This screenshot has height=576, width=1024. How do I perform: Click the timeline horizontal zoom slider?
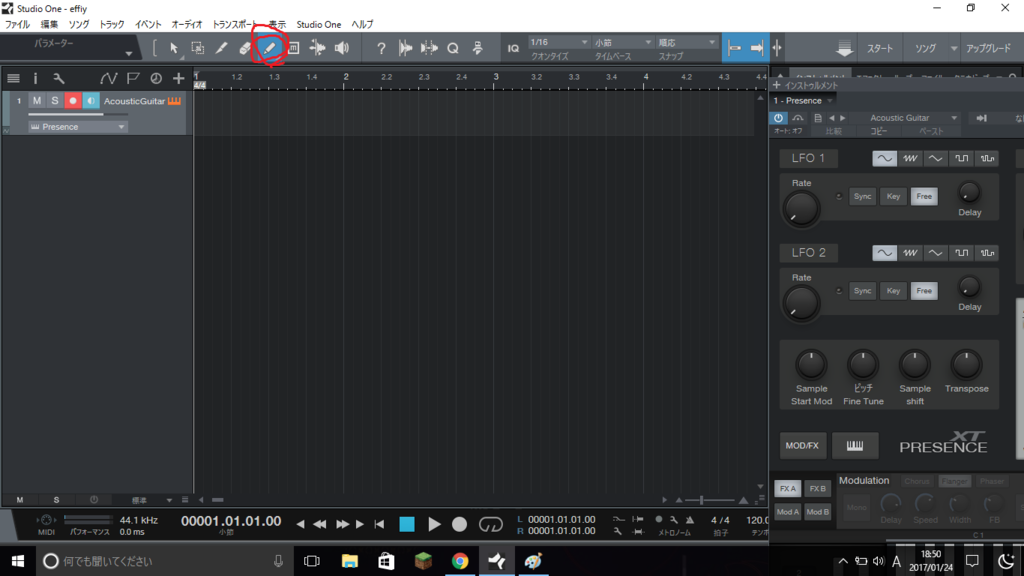(711, 500)
